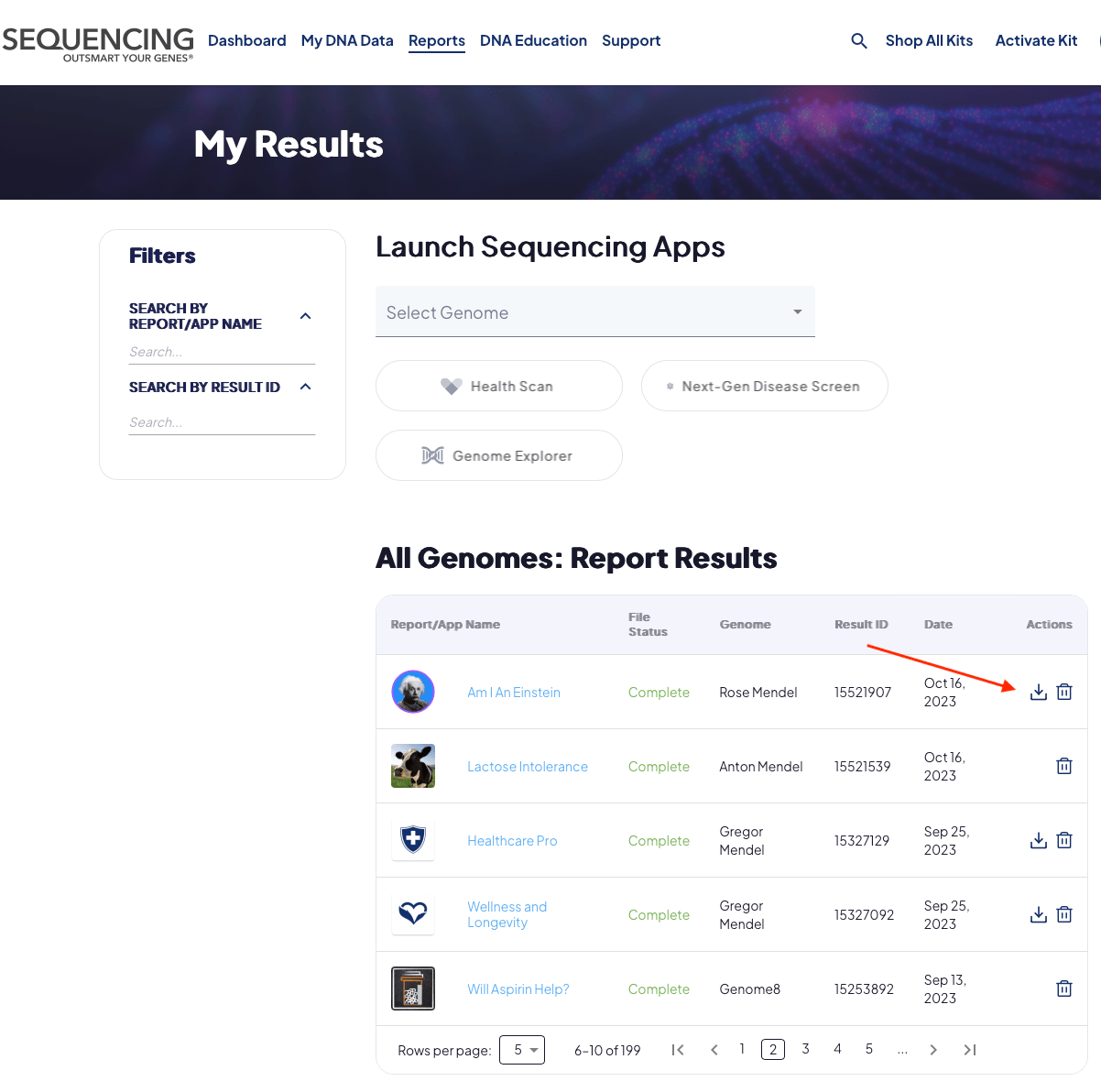
Task: Go to page 5 of results
Action: point(869,1049)
